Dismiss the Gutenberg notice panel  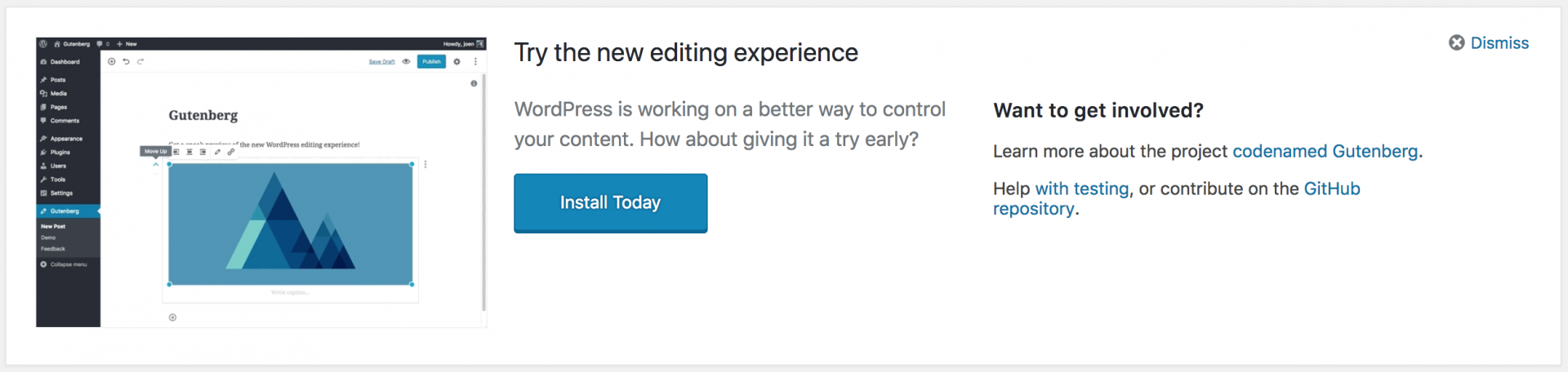click(1489, 43)
